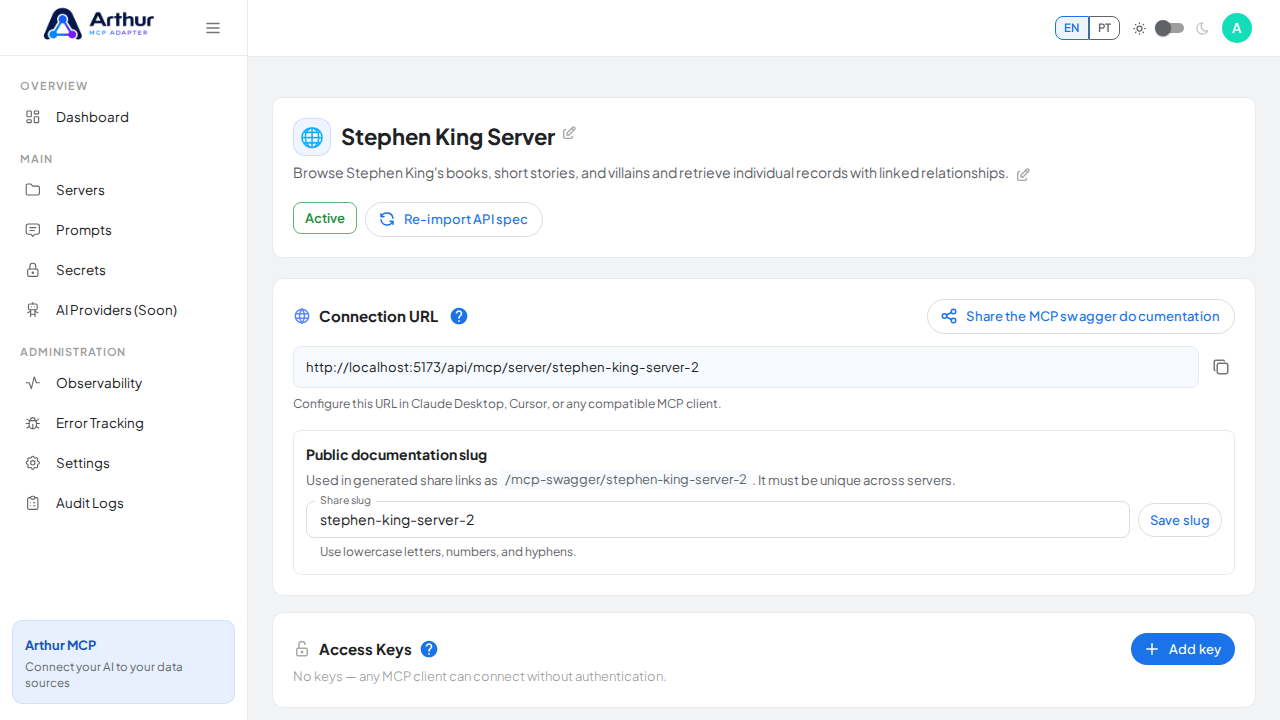Viewport: 1280px width, 720px height.
Task: Click the globe server avatar icon
Action: point(312,137)
